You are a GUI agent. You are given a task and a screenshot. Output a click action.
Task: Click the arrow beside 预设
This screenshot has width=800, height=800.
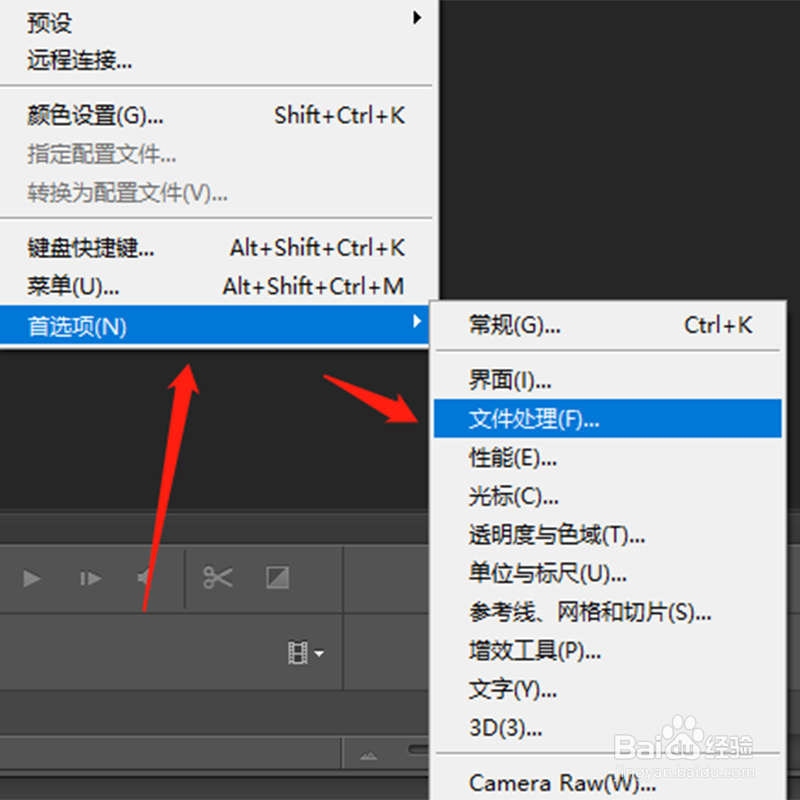tap(417, 17)
